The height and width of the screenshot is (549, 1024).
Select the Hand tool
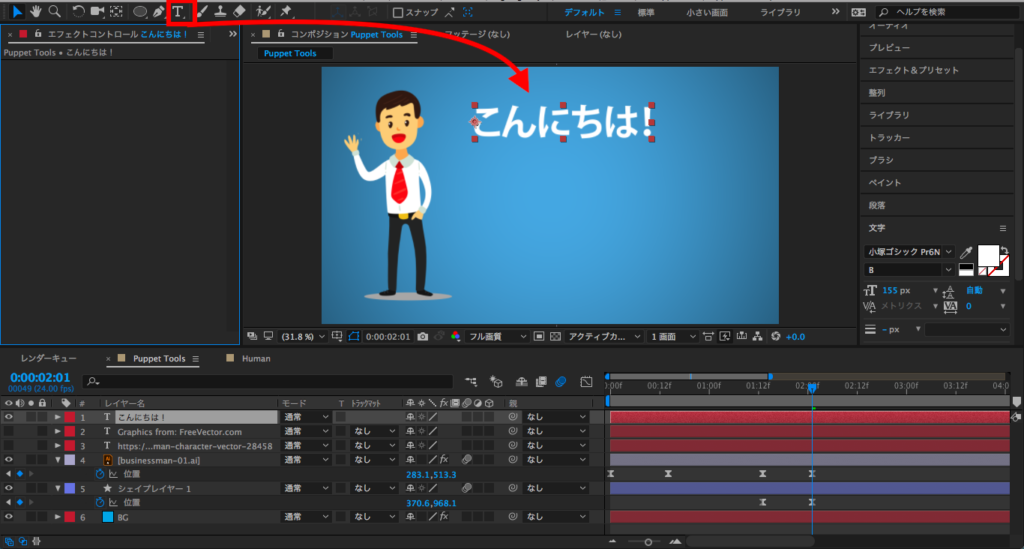click(36, 12)
